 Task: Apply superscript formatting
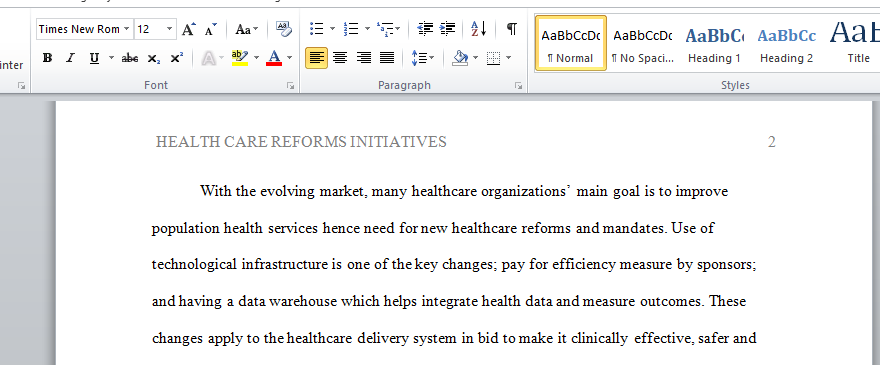176,58
